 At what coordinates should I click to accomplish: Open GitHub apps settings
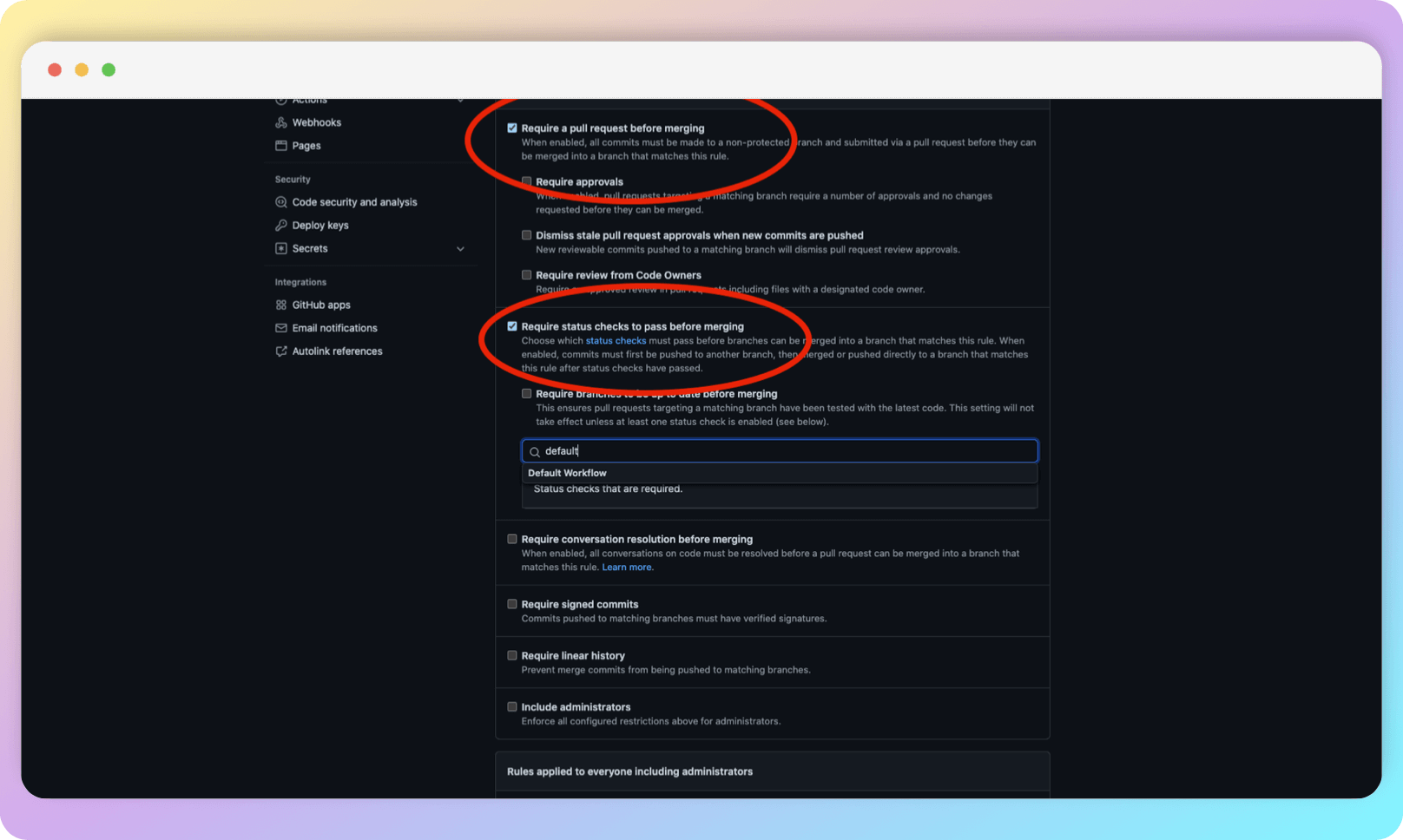pyautogui.click(x=280, y=305)
